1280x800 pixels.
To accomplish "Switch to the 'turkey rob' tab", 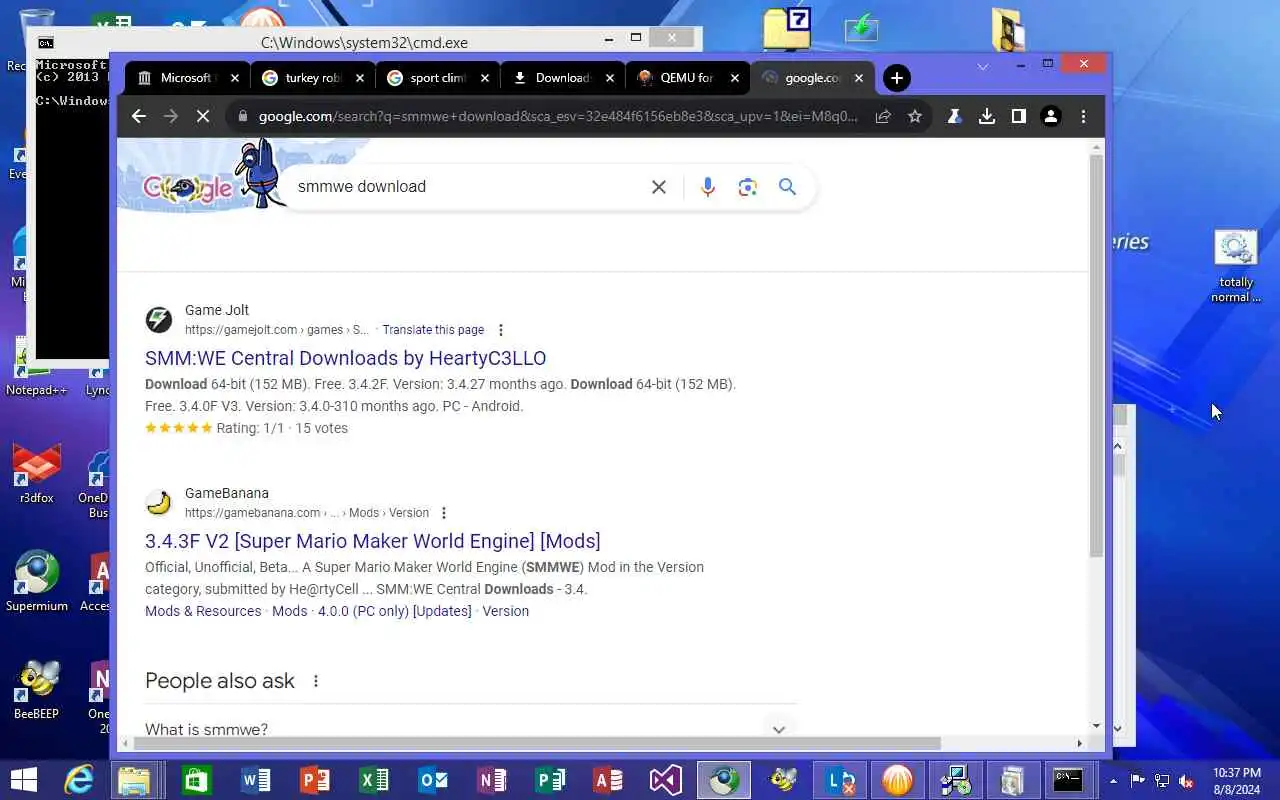I will pyautogui.click(x=312, y=78).
